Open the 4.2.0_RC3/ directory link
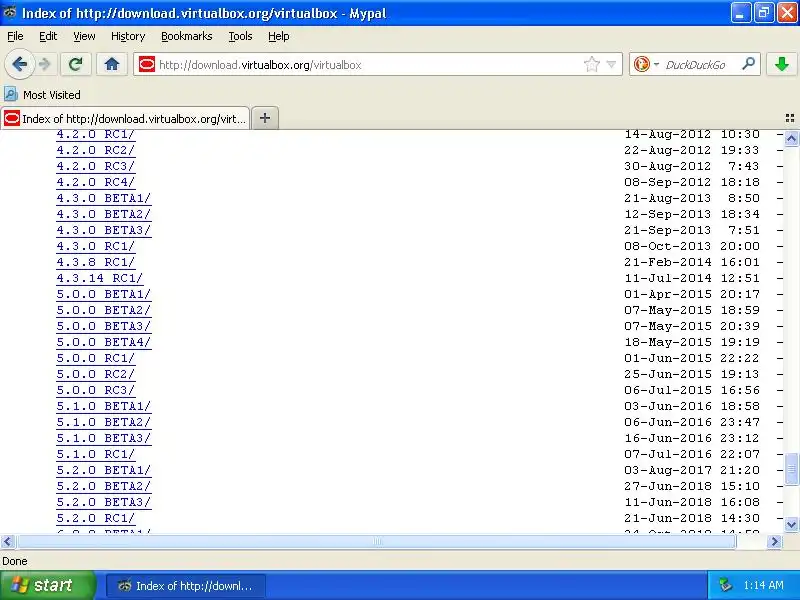Image resolution: width=800 pixels, height=600 pixels. [95, 166]
